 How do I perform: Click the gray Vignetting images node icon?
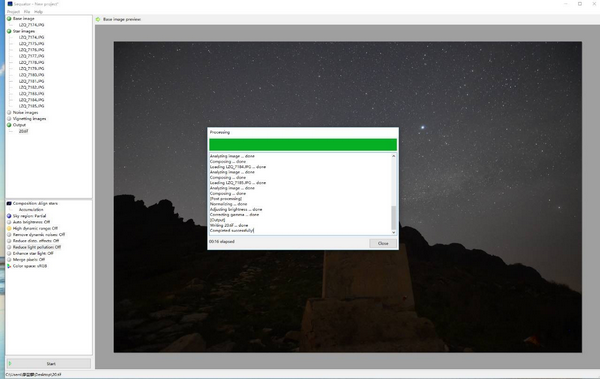[x=9, y=119]
